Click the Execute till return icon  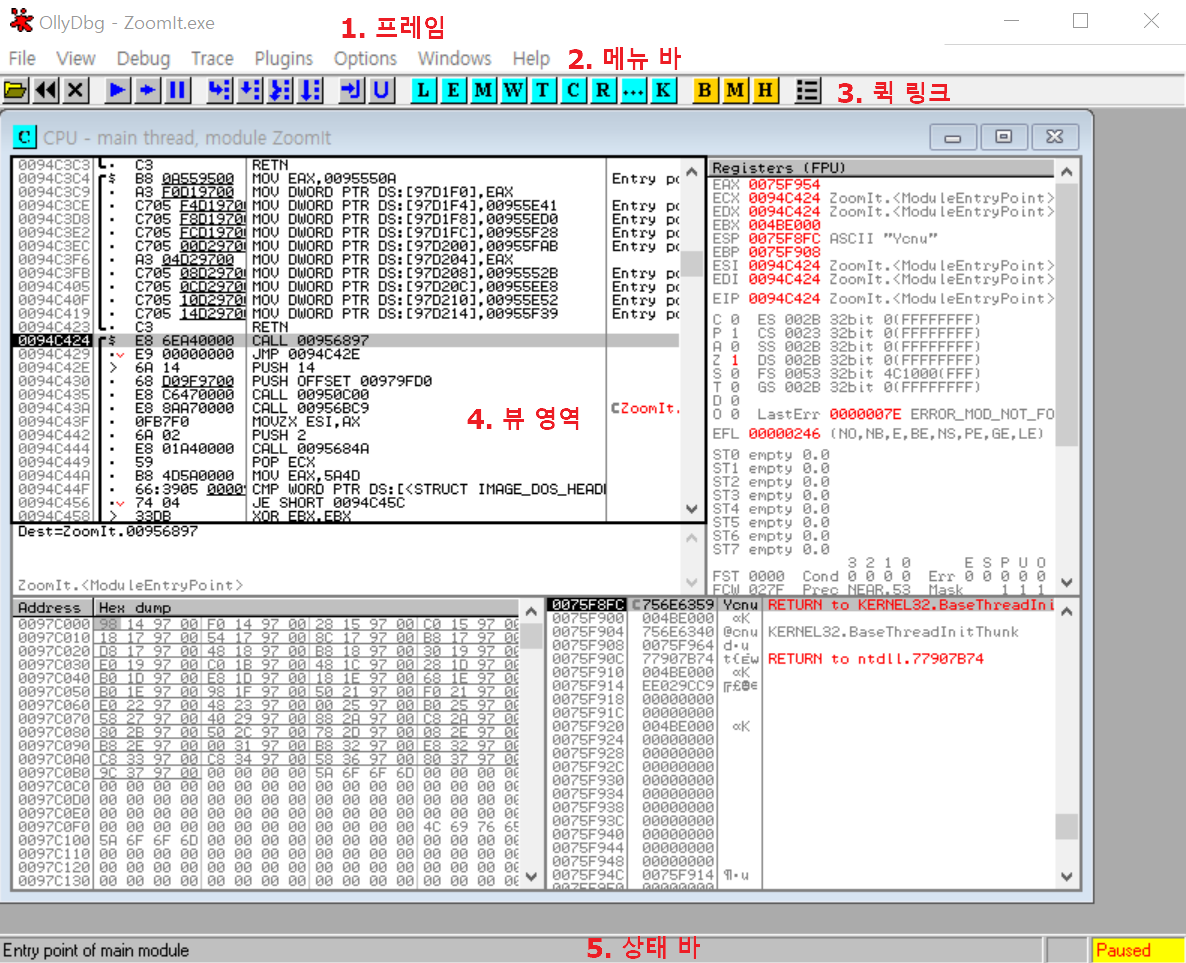tap(351, 90)
